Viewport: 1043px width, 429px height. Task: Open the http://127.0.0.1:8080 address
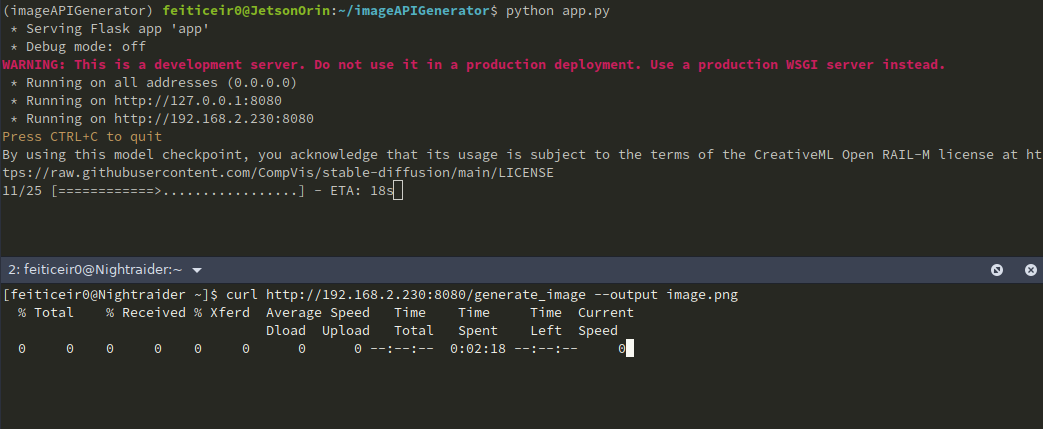point(198,100)
